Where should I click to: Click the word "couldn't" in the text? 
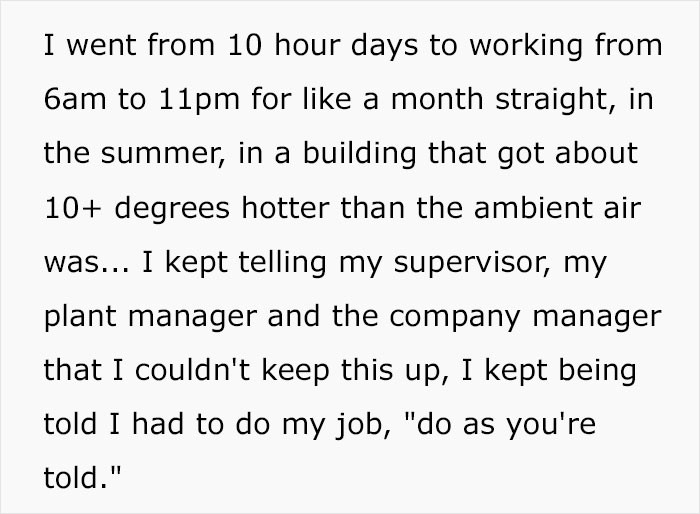(192, 371)
